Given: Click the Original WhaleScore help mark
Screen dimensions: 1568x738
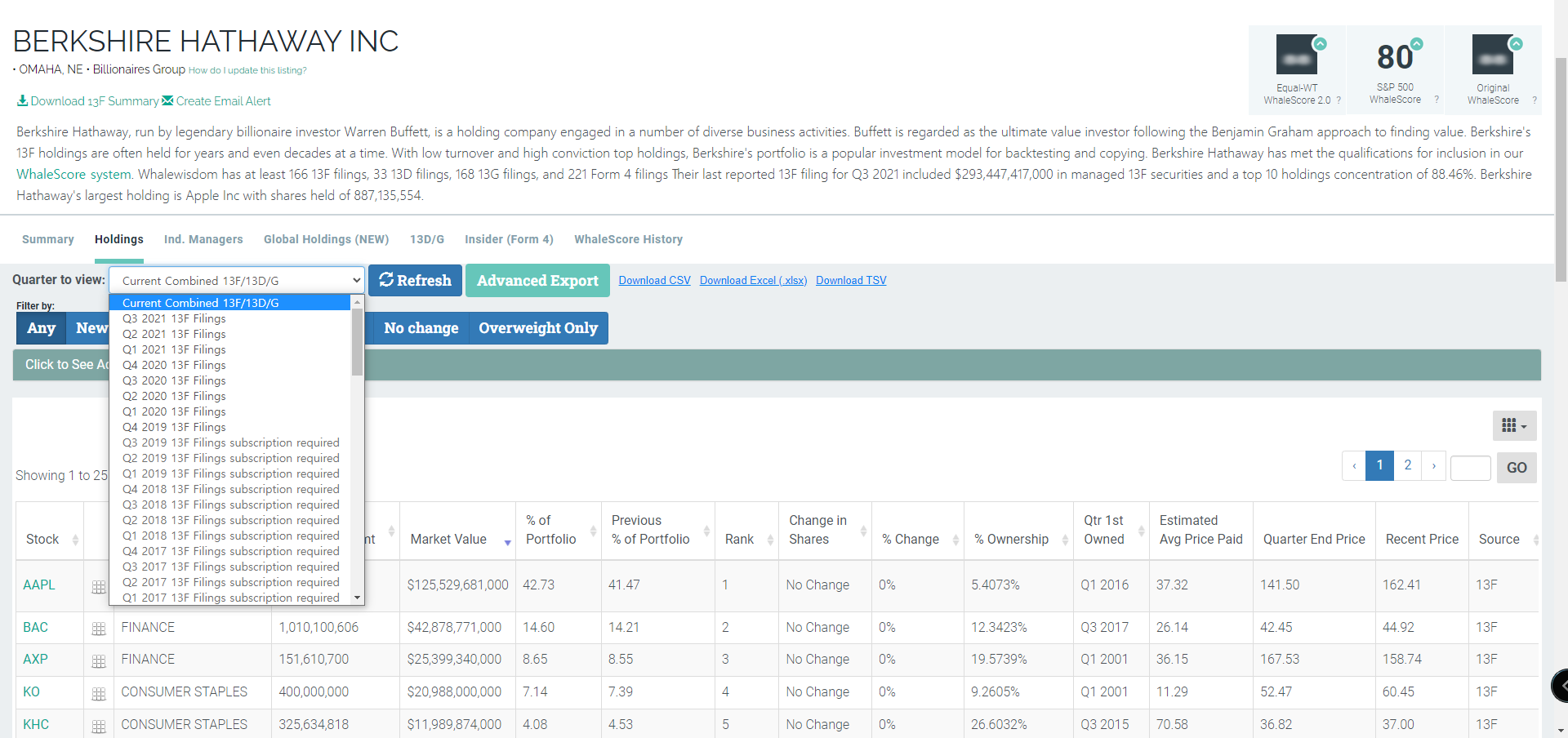Looking at the screenshot, I should point(1535,100).
